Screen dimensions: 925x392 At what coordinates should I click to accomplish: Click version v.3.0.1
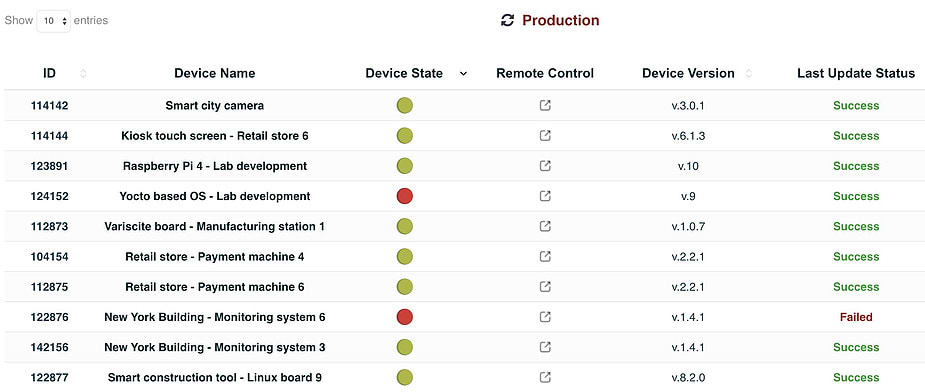[x=688, y=106]
